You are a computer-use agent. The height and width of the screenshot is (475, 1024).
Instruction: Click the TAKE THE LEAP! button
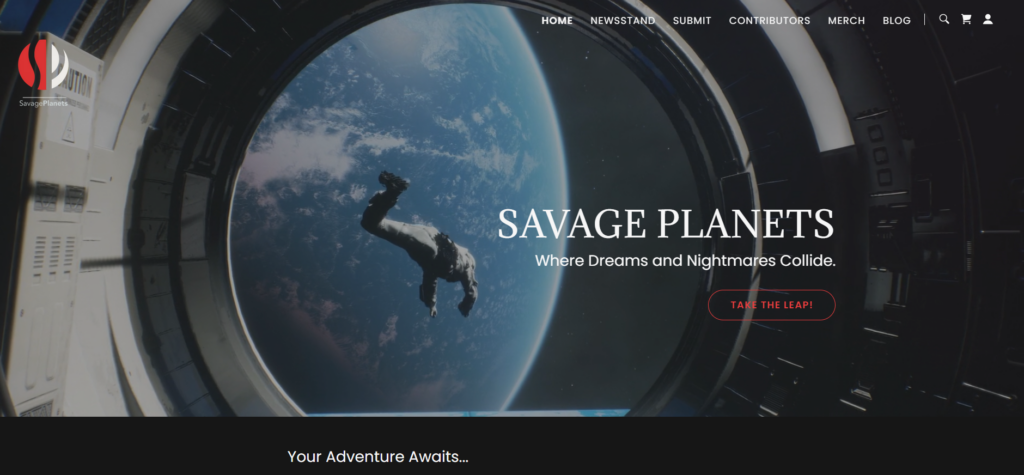[x=771, y=305]
